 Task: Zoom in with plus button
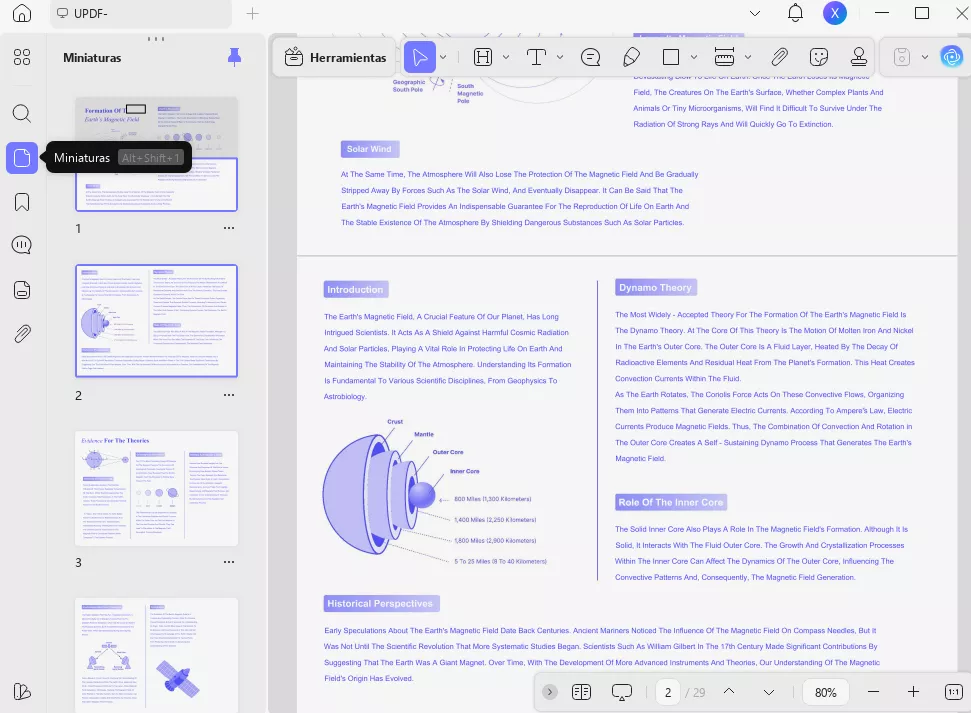[x=913, y=692]
